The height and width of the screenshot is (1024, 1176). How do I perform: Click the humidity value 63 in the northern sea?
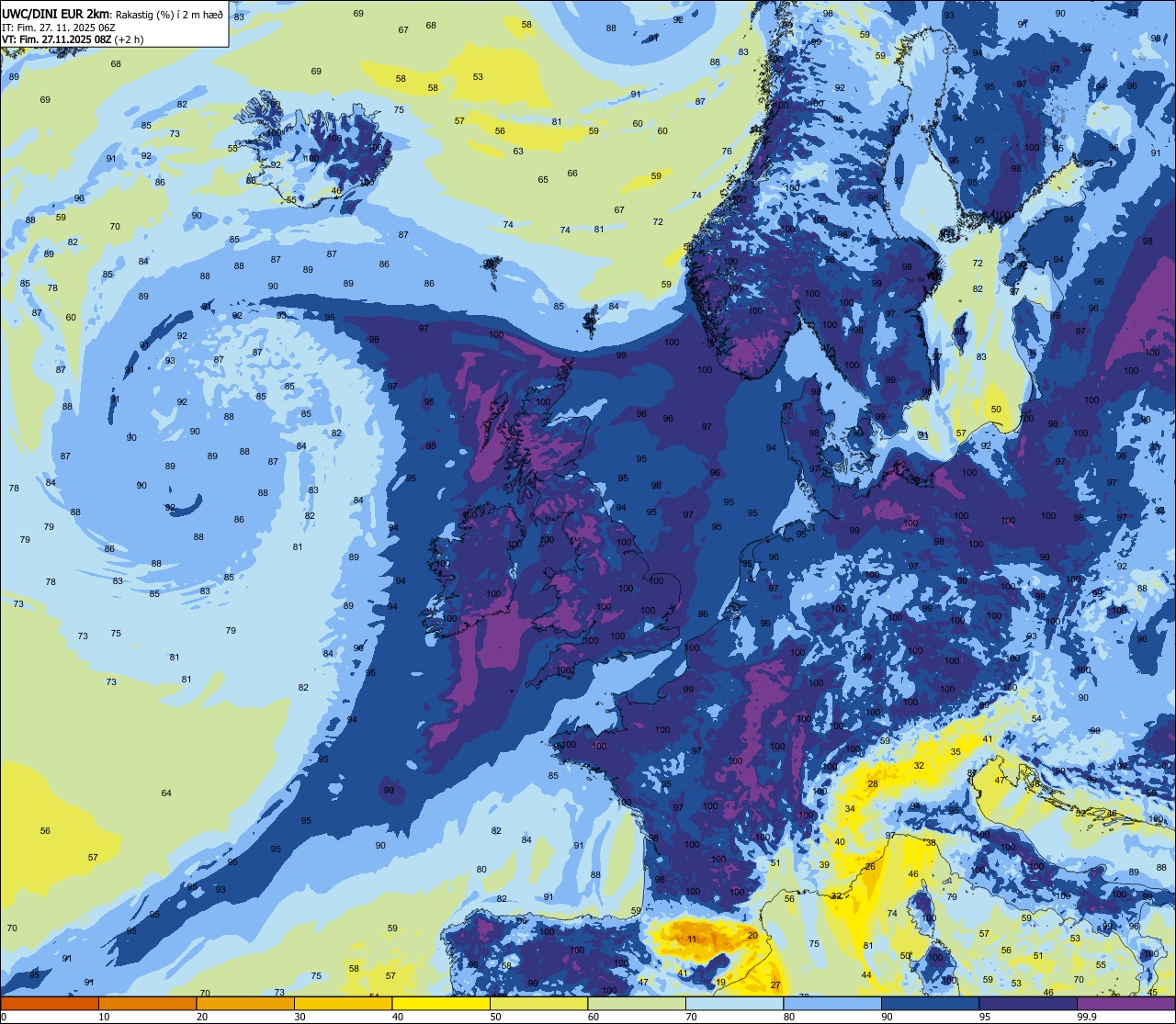tap(518, 151)
